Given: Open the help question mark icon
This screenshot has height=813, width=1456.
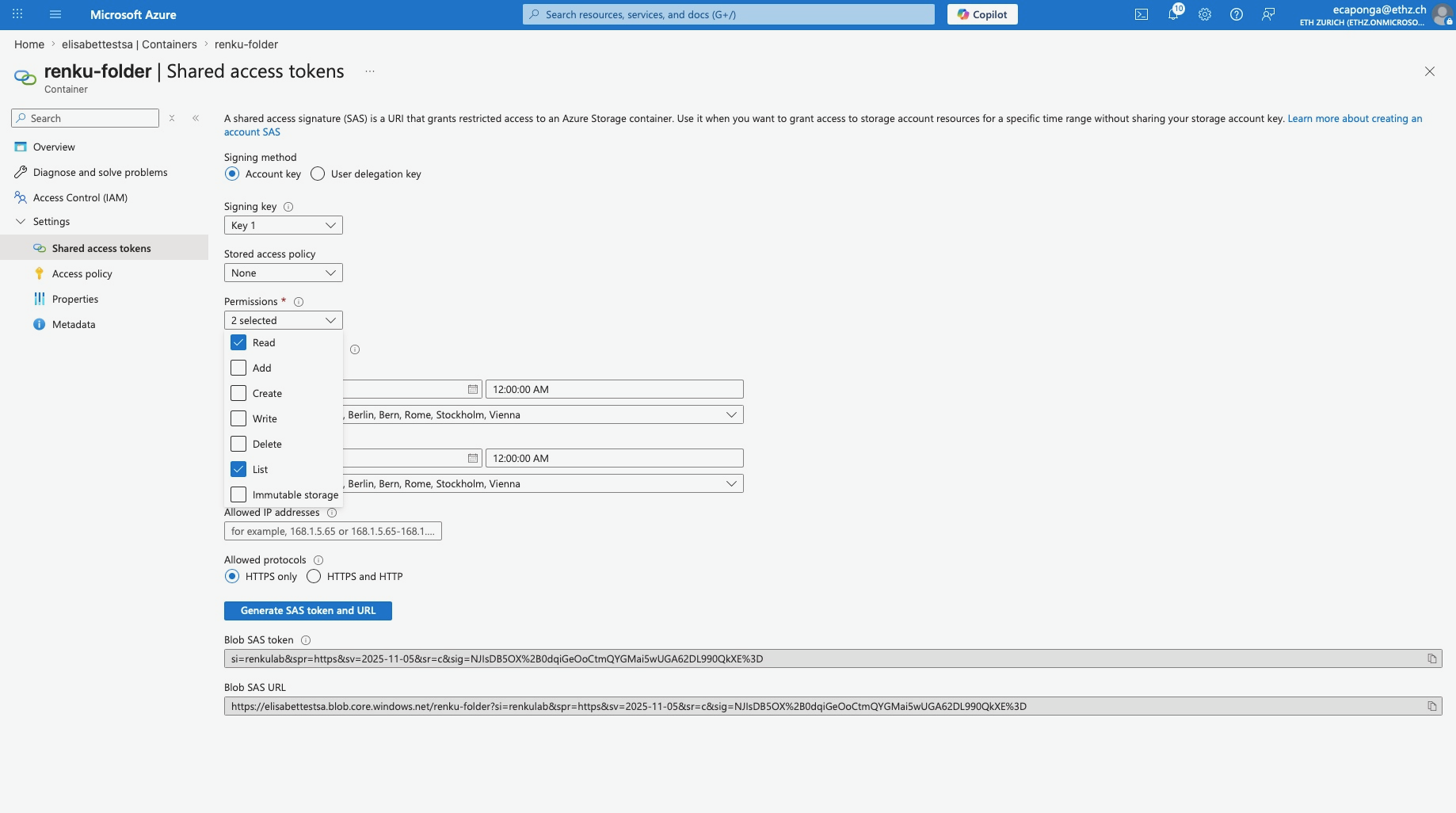Looking at the screenshot, I should point(1237,14).
